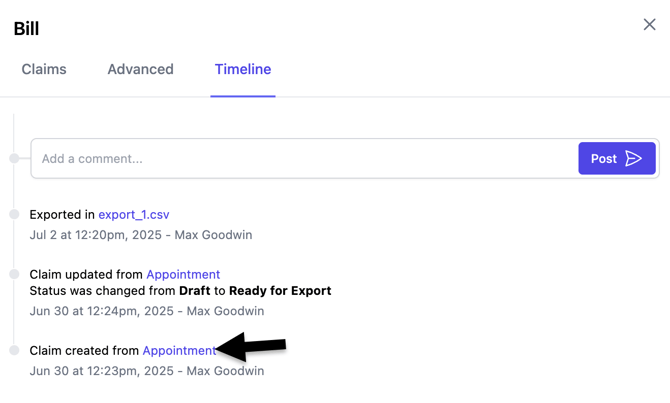
Task: Click the Jun 30 at 12:23pm timestamp
Action: point(147,371)
